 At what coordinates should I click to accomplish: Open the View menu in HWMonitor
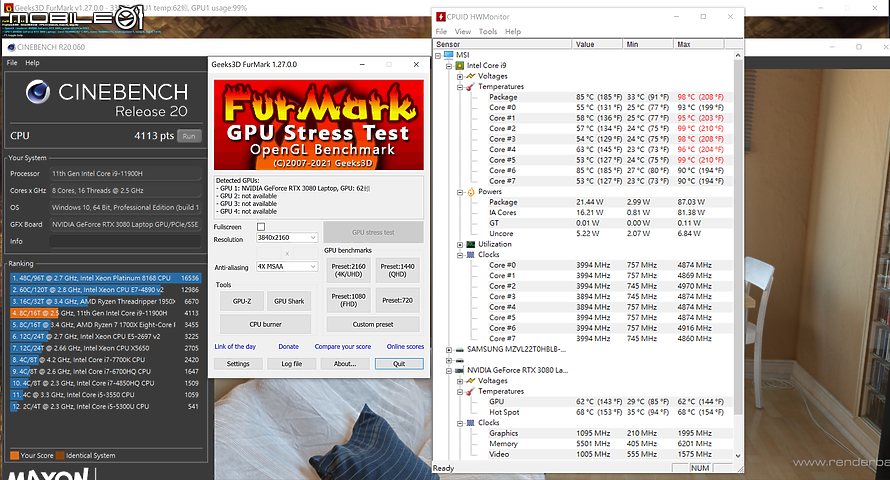tap(463, 32)
